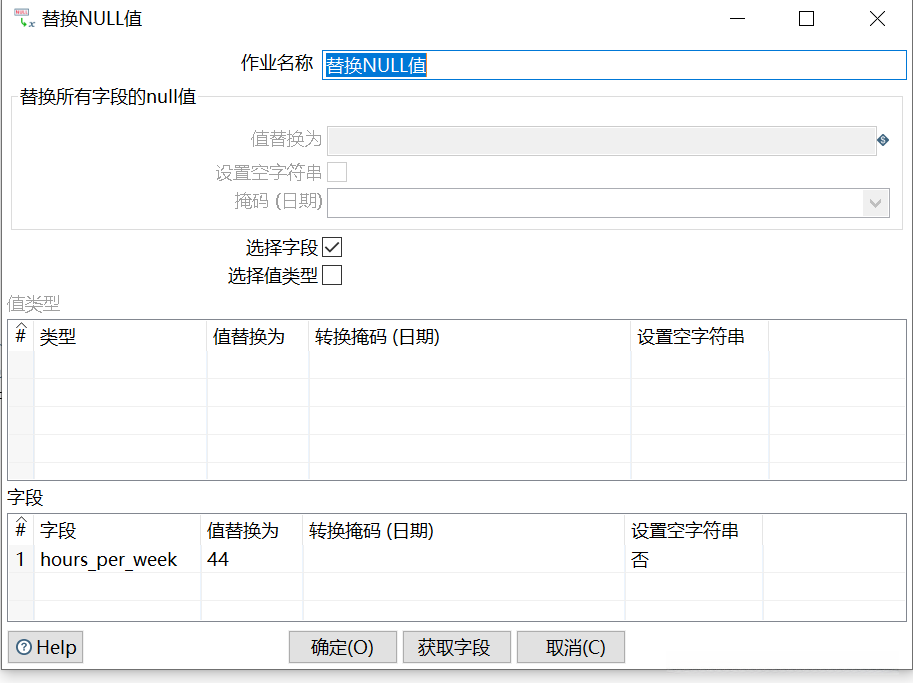Click the 确定(O) button
Screen dimensions: 913x683
[342, 647]
